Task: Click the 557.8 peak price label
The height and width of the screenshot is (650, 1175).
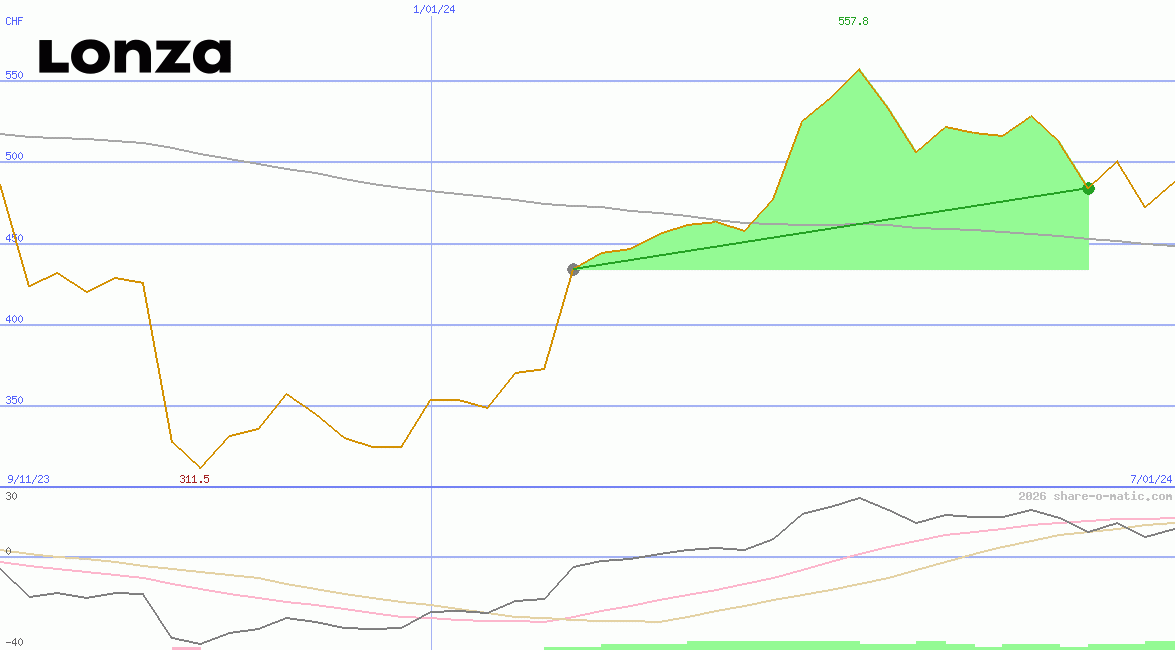Action: (853, 21)
